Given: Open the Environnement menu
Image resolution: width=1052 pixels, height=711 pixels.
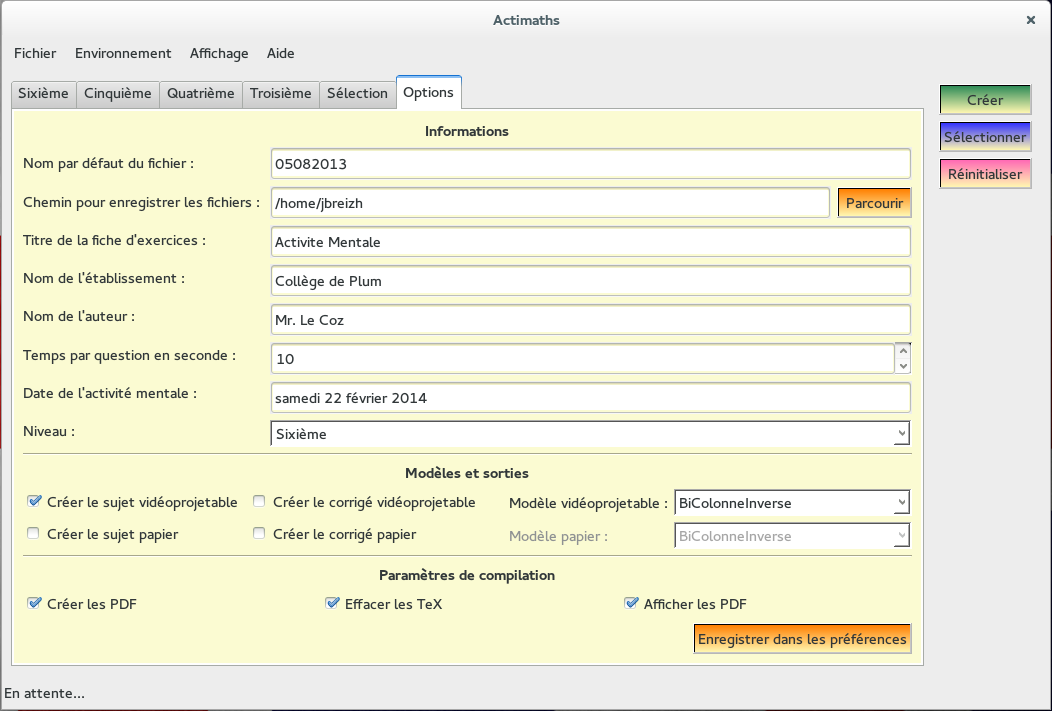Looking at the screenshot, I should 123,53.
